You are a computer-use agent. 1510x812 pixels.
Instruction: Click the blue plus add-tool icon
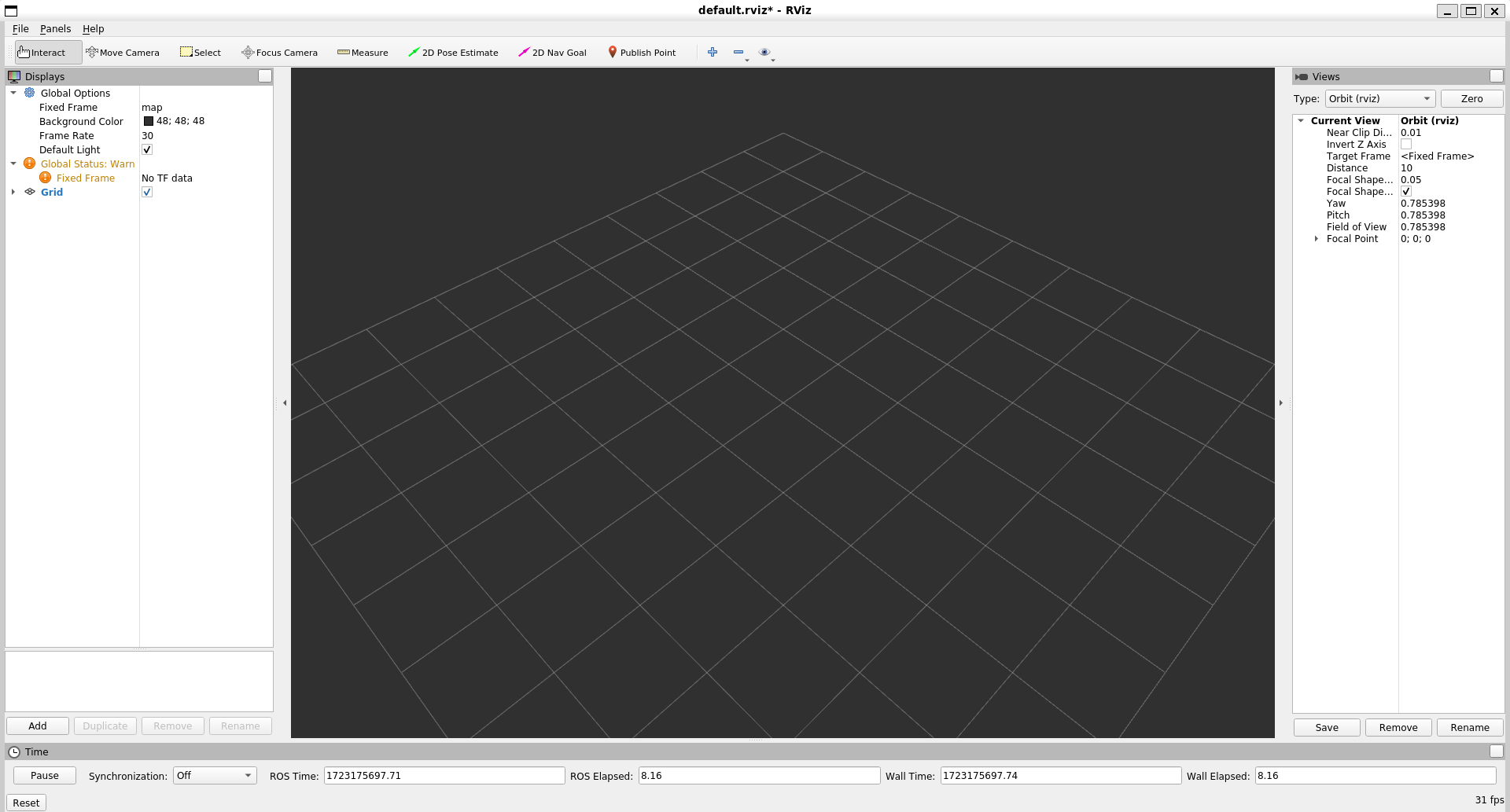(713, 52)
